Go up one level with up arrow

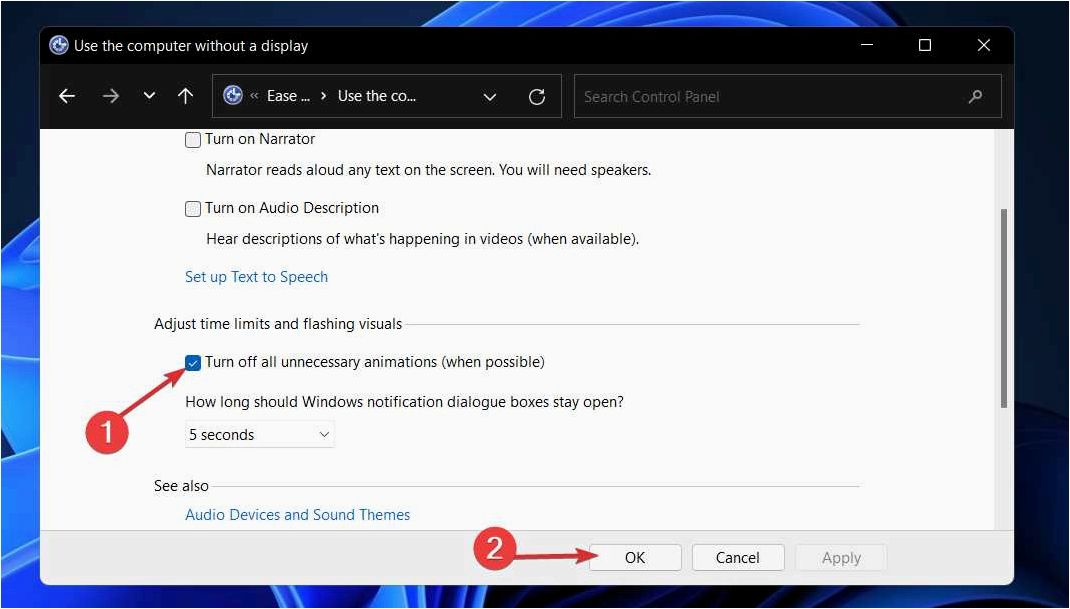[x=185, y=96]
